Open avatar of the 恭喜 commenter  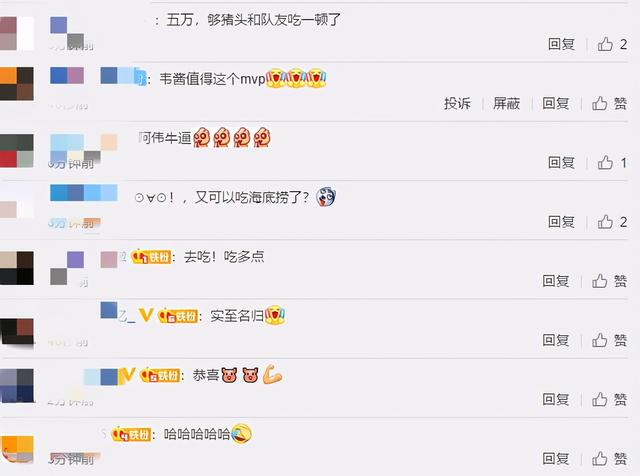pyautogui.click(x=17, y=386)
